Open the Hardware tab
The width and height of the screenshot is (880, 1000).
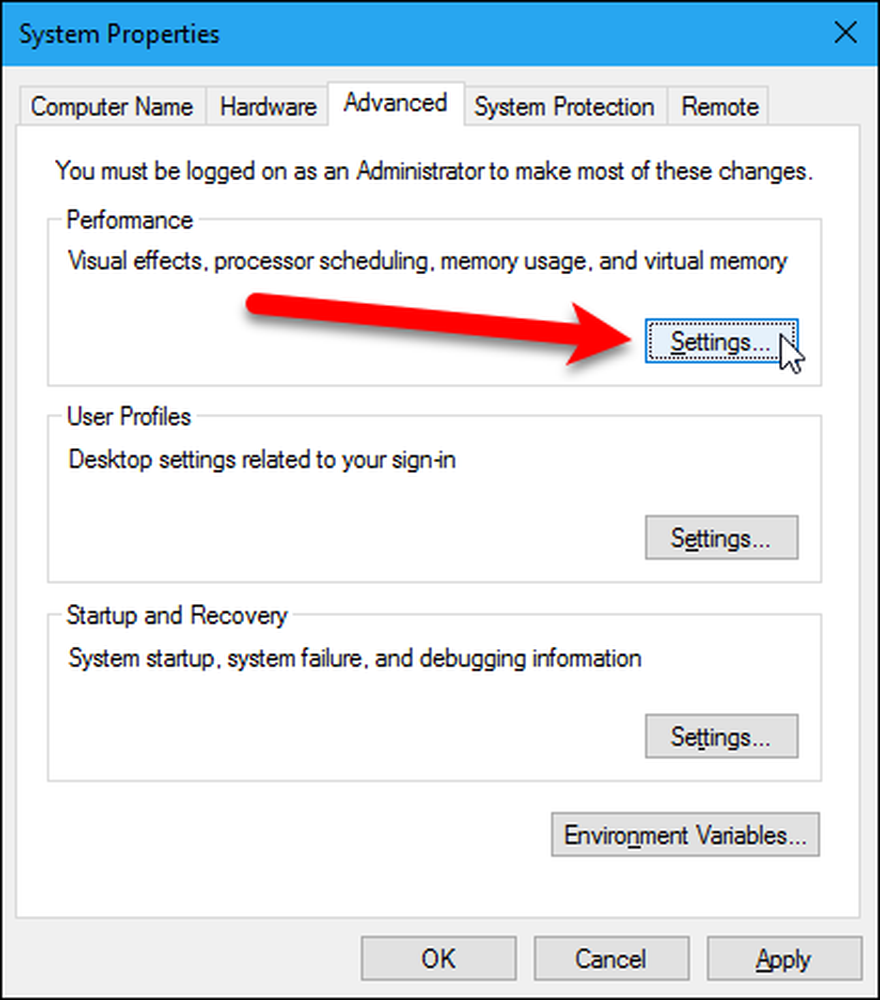coord(268,106)
